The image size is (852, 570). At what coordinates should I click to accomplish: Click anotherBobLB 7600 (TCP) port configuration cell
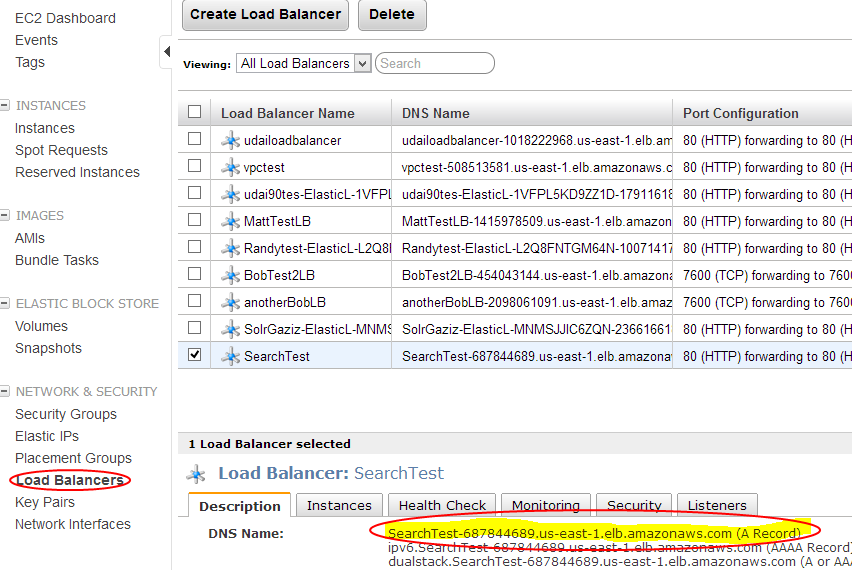762,302
